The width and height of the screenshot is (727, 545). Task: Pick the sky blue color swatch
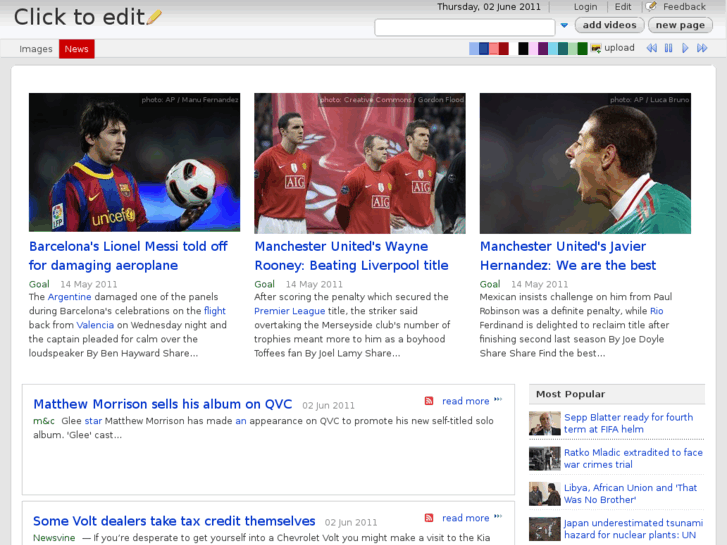click(x=553, y=49)
